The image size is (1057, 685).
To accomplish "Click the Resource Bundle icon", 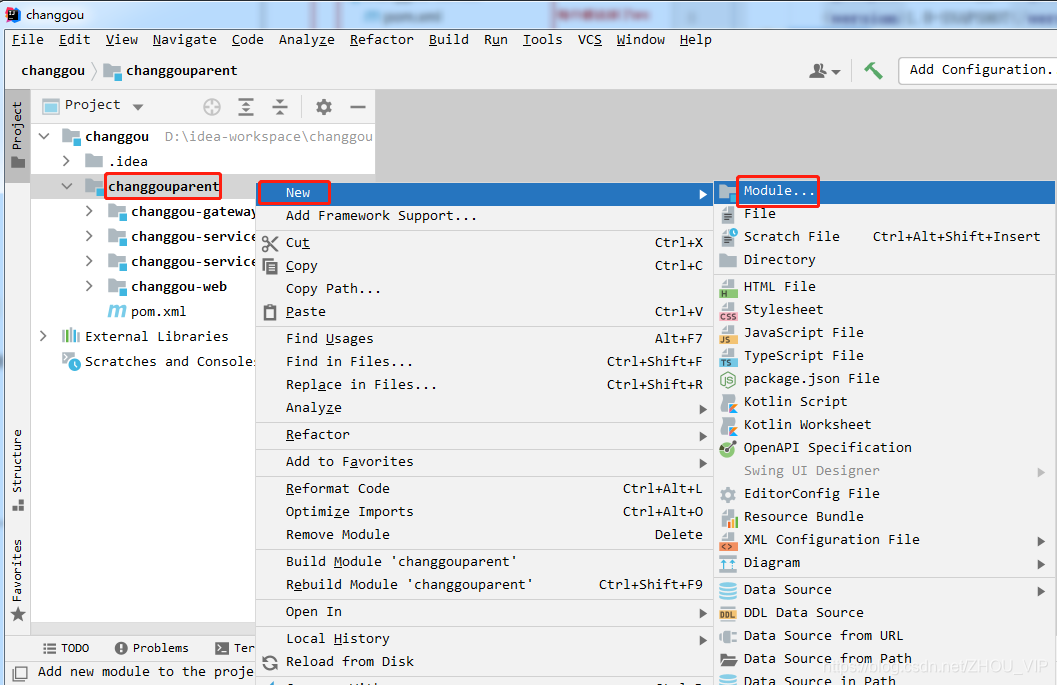I will click(728, 517).
